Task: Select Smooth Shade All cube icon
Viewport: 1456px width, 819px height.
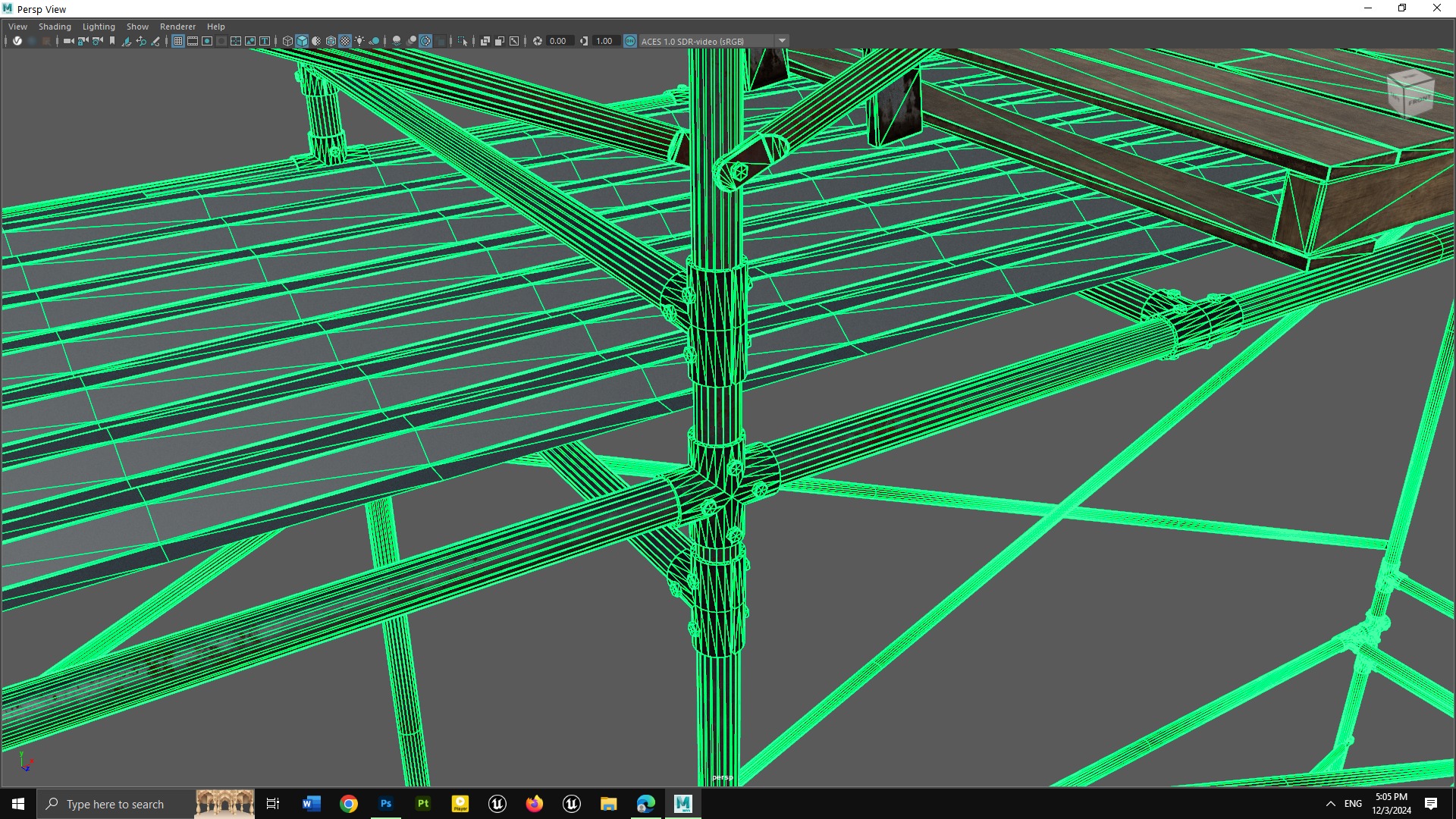Action: click(302, 41)
